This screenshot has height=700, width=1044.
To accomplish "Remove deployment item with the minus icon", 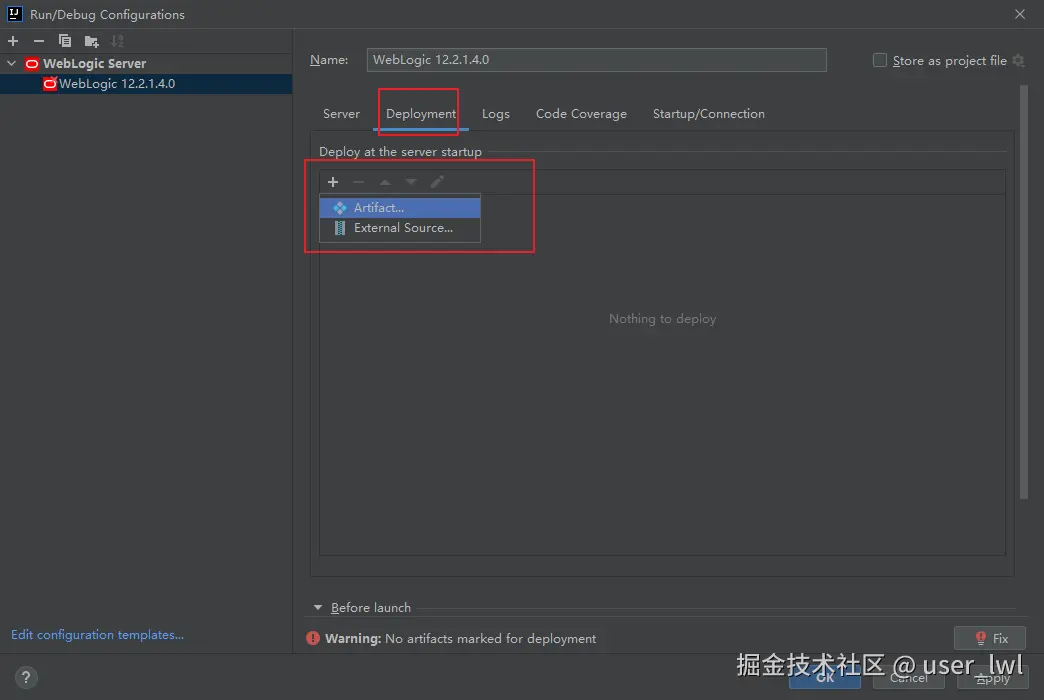I will click(x=359, y=182).
